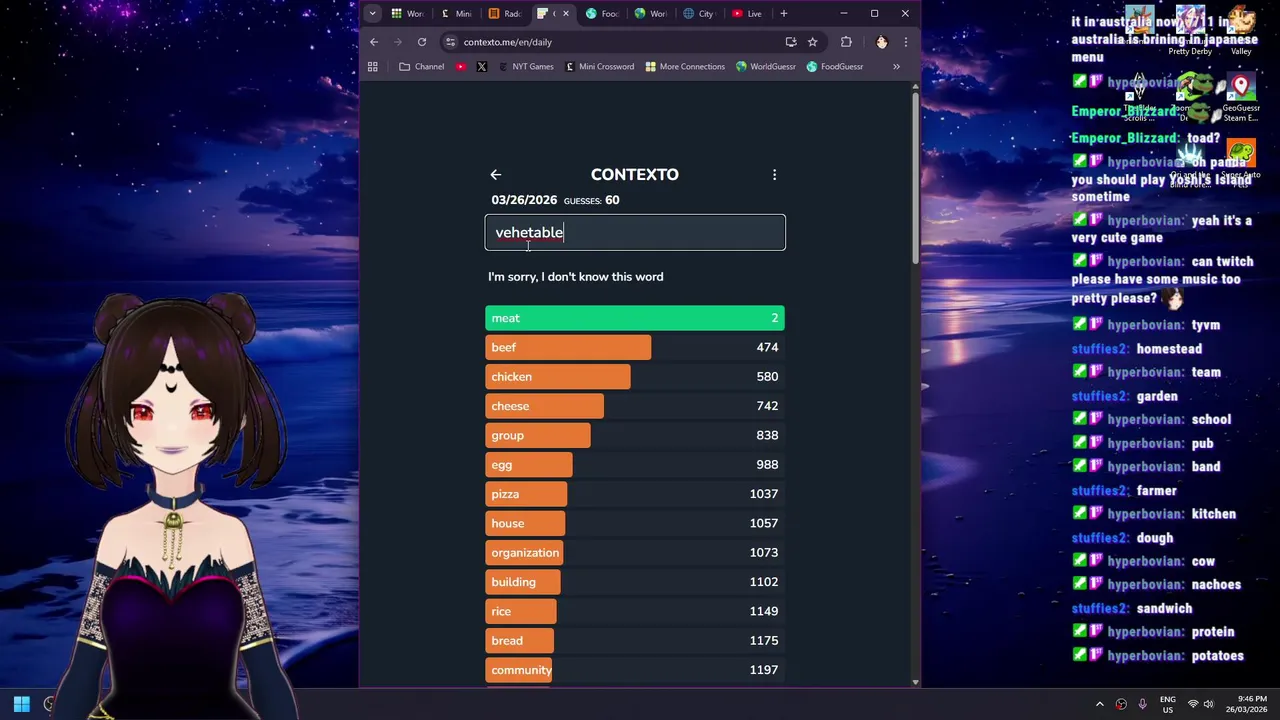This screenshot has height=720, width=1280.
Task: Go back with Contexto's left arrow icon
Action: [x=495, y=175]
